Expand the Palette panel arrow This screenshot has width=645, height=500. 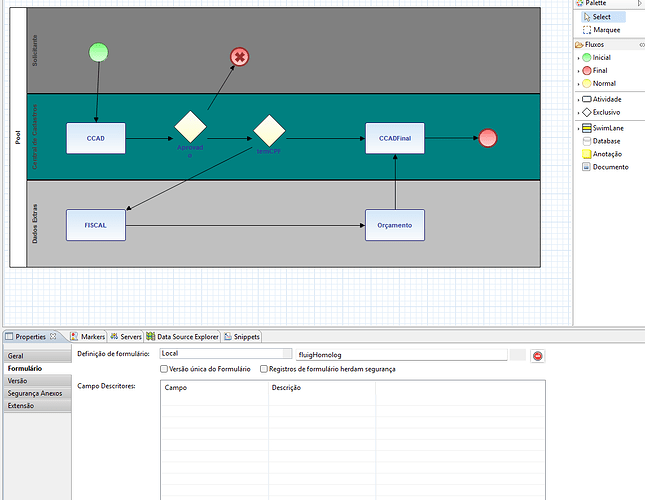(639, 4)
